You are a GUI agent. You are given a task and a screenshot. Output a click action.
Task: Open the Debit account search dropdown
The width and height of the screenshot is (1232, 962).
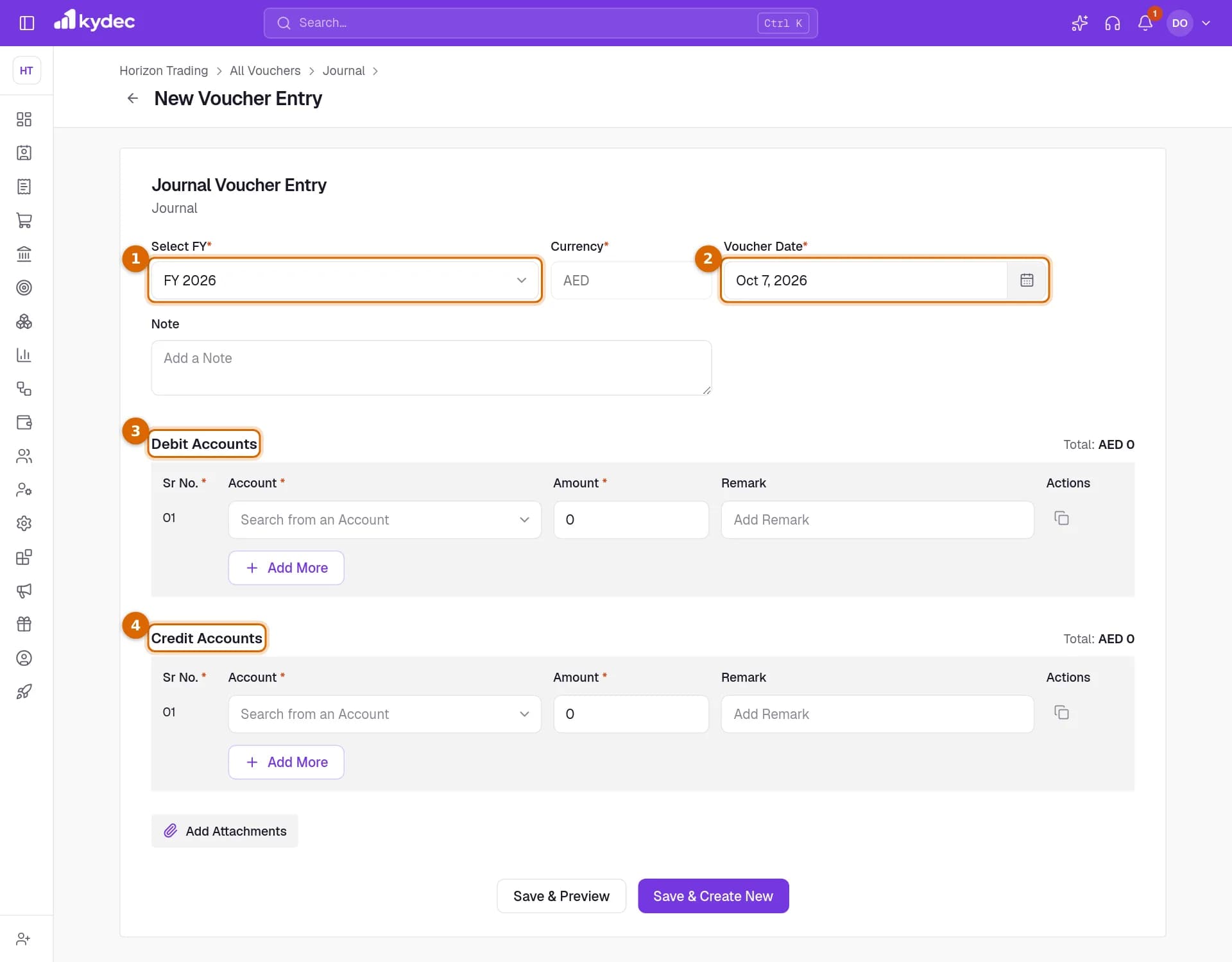[x=384, y=519]
